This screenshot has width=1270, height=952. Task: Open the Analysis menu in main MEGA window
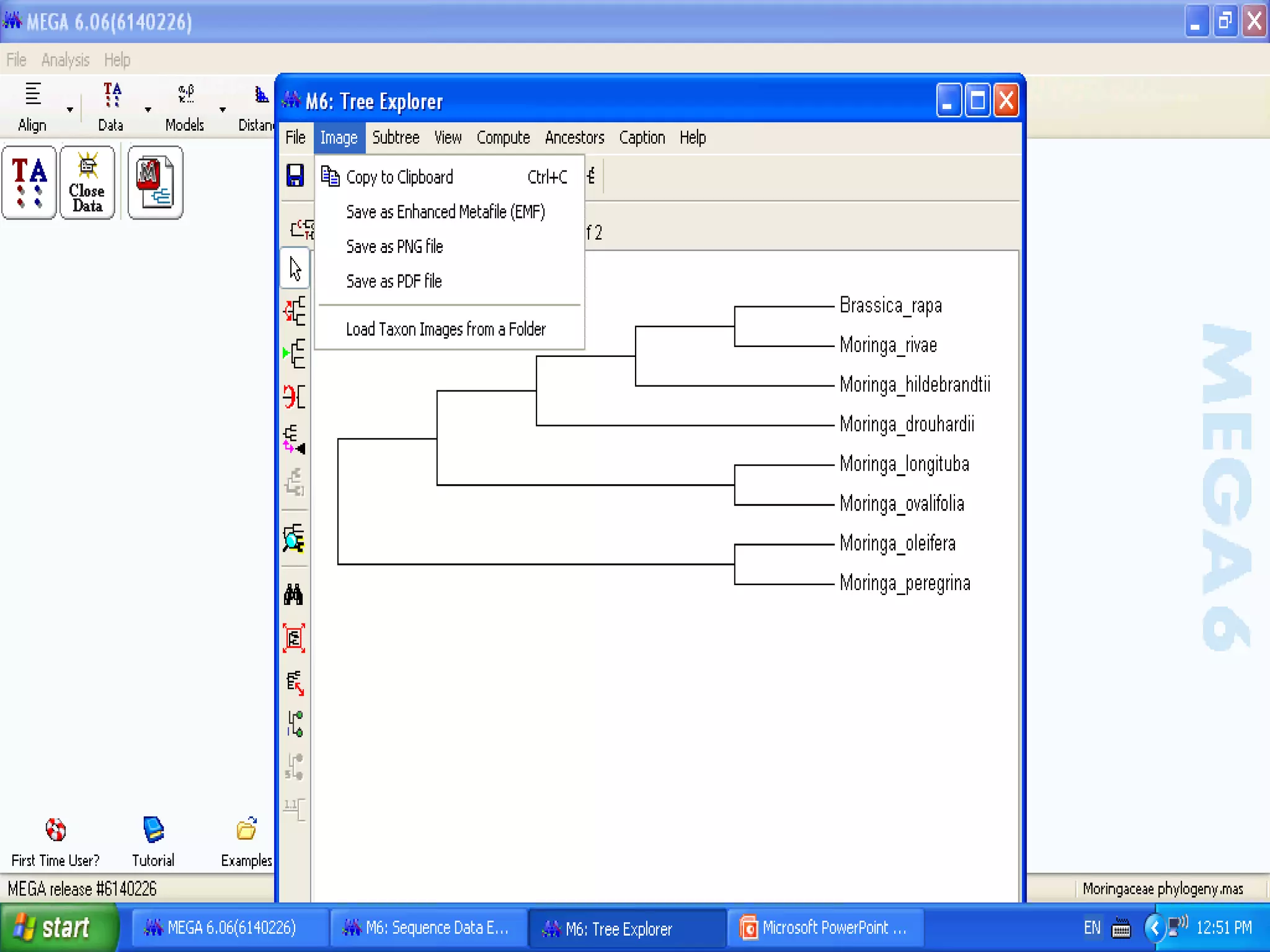65,60
